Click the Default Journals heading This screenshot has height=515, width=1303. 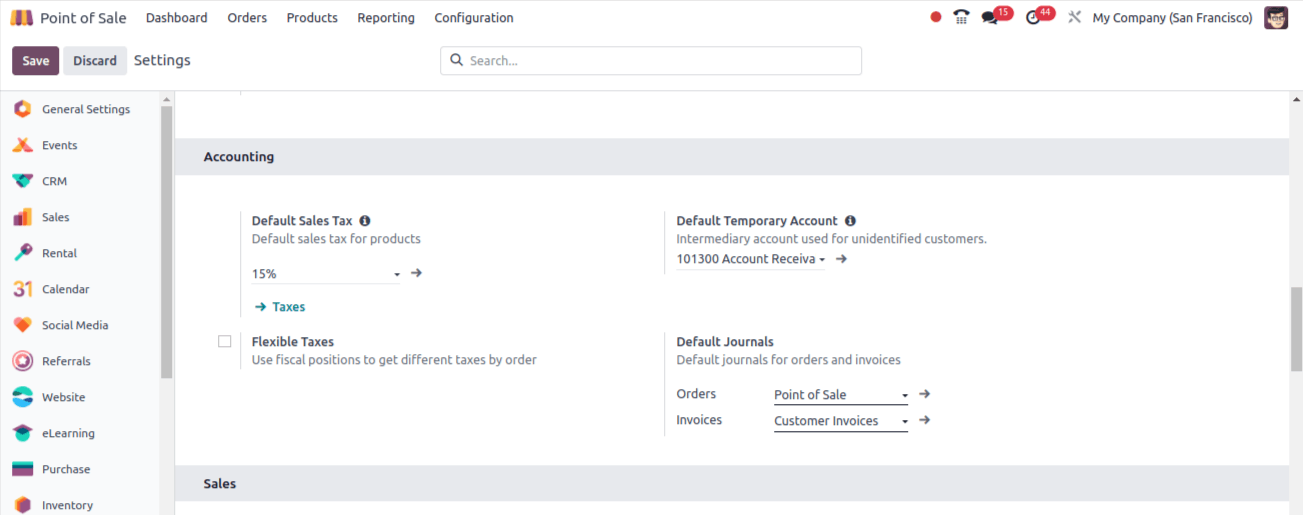tap(725, 342)
